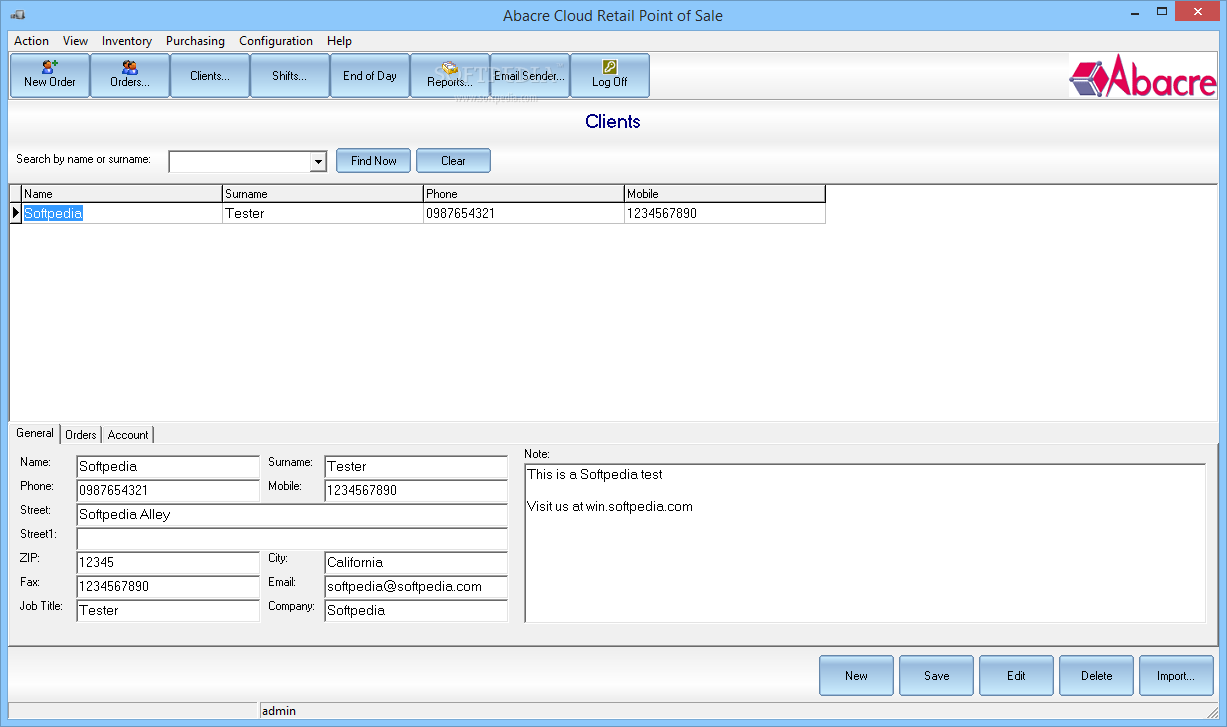
Task: Click the Fax input field
Action: (x=168, y=587)
